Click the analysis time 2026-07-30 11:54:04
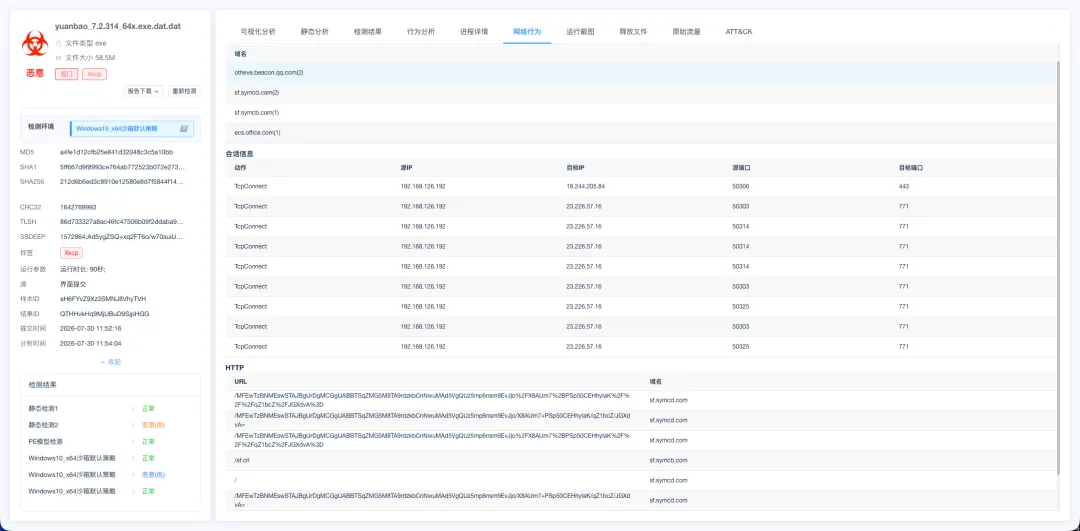Viewport: 1080px width, 531px height. coord(90,343)
